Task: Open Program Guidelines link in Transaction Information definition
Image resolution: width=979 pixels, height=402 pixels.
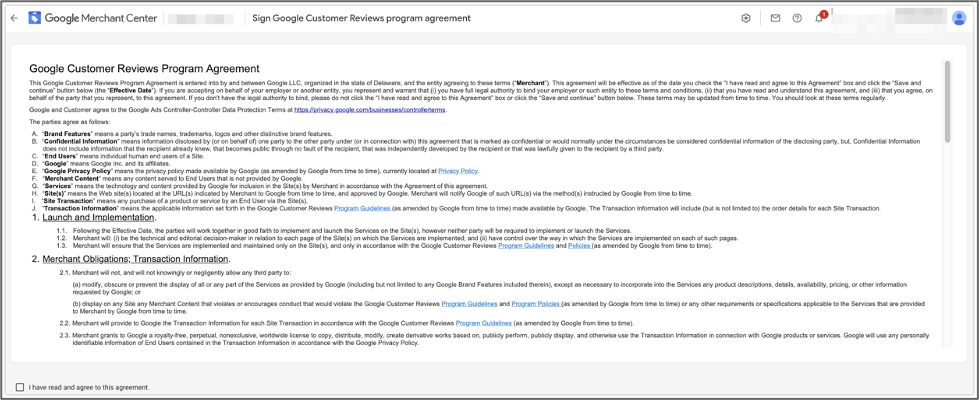Action: [x=363, y=208]
